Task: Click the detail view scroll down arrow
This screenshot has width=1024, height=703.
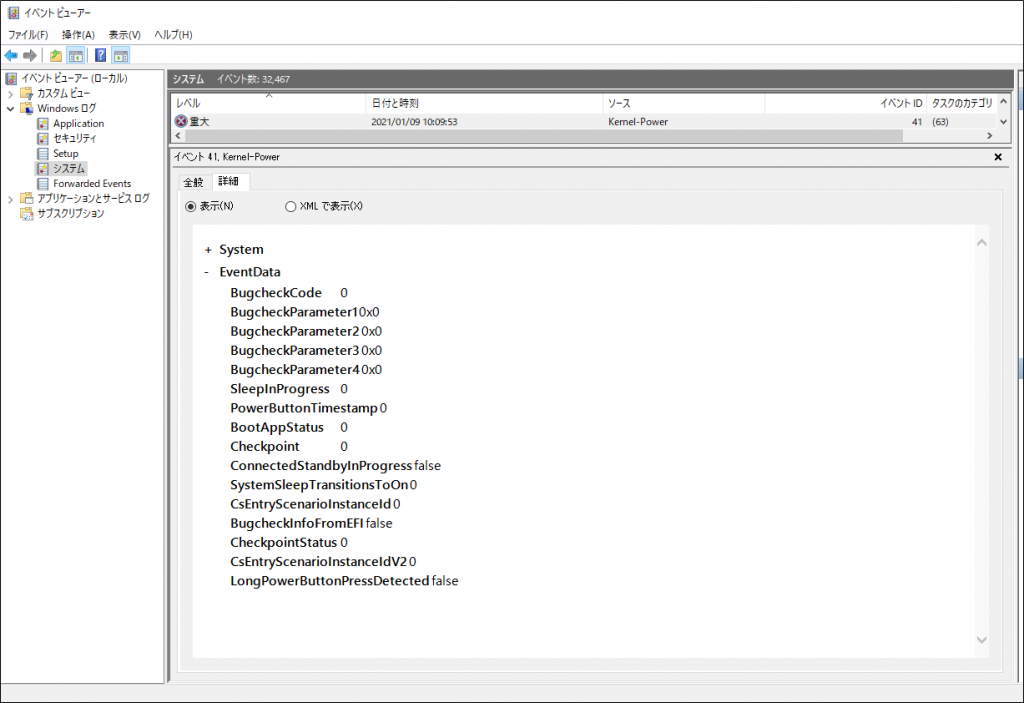Action: point(981,640)
